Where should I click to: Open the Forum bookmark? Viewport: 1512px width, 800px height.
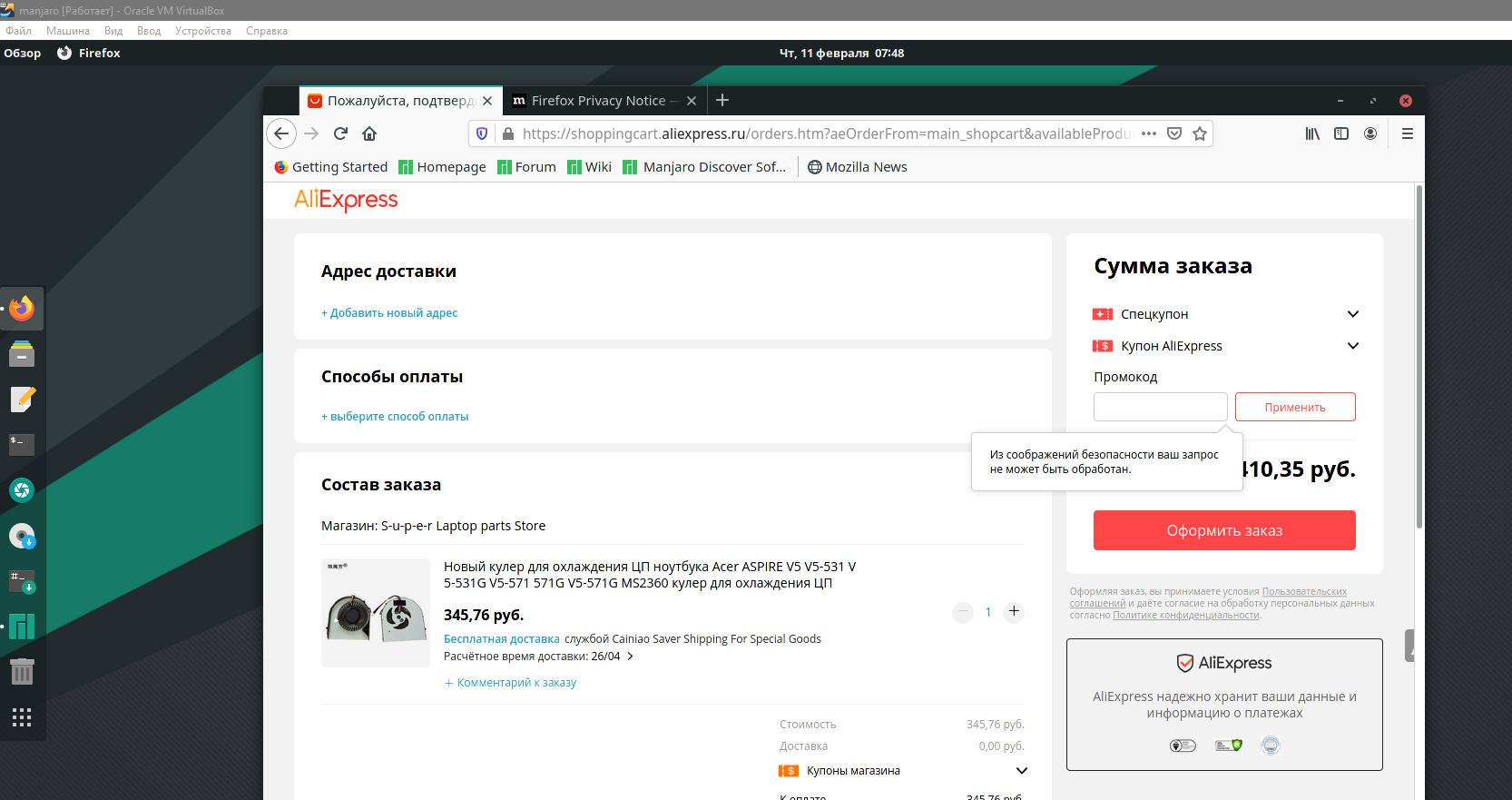coord(526,167)
